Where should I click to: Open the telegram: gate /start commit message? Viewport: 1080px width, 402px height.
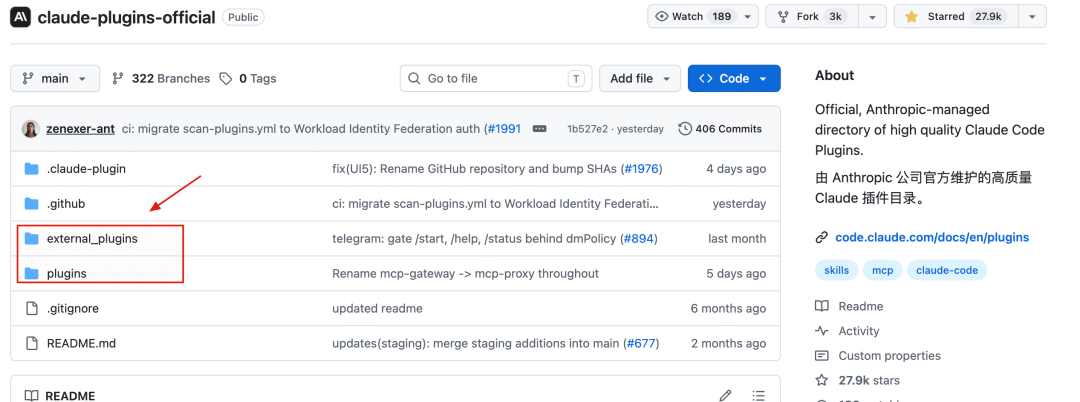(475, 239)
